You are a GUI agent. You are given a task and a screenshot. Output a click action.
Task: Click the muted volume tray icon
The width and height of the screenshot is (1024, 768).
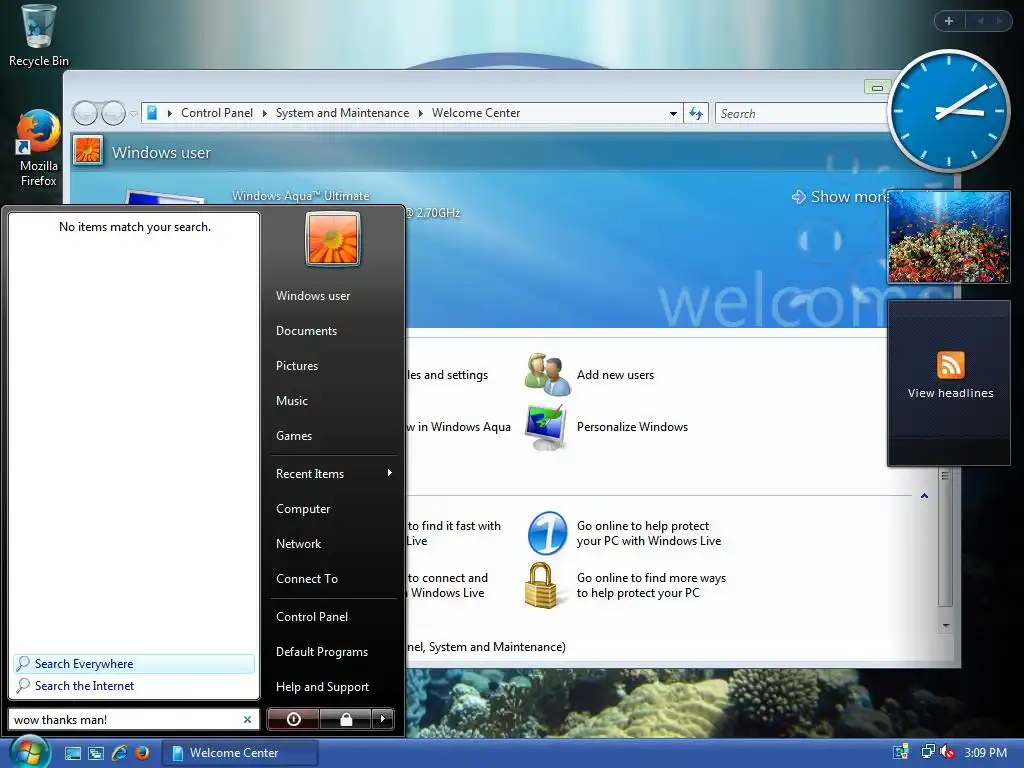point(947,752)
